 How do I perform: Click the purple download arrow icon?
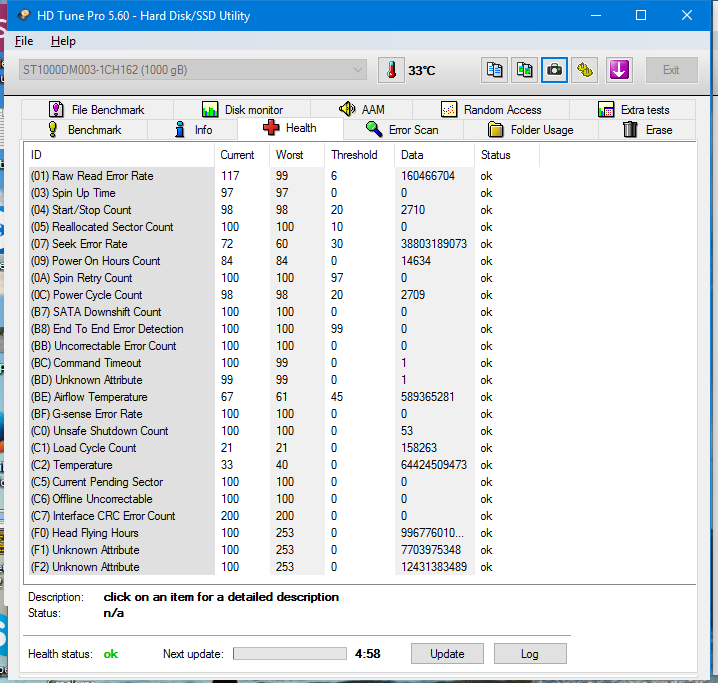[619, 70]
